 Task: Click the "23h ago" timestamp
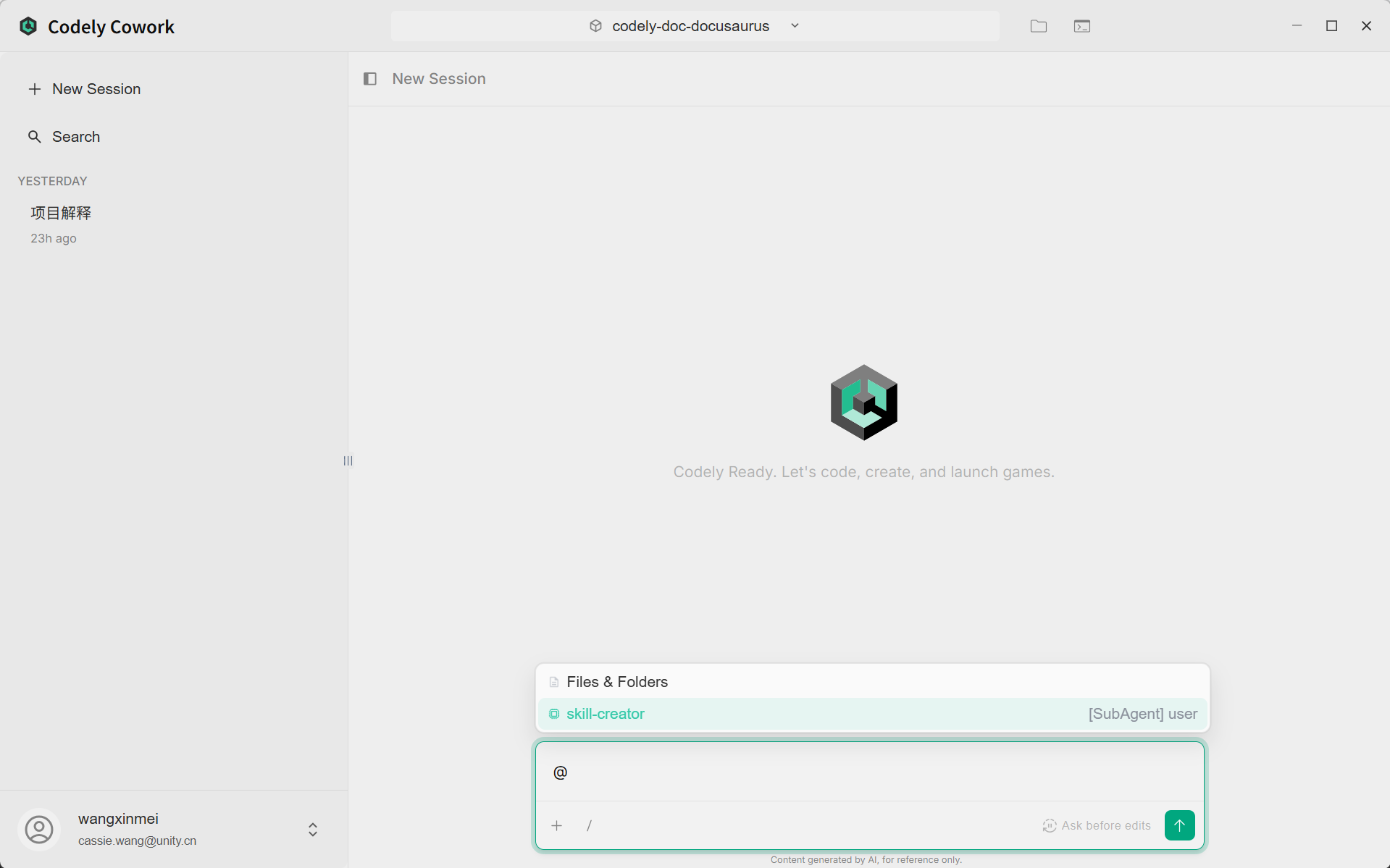click(54, 239)
